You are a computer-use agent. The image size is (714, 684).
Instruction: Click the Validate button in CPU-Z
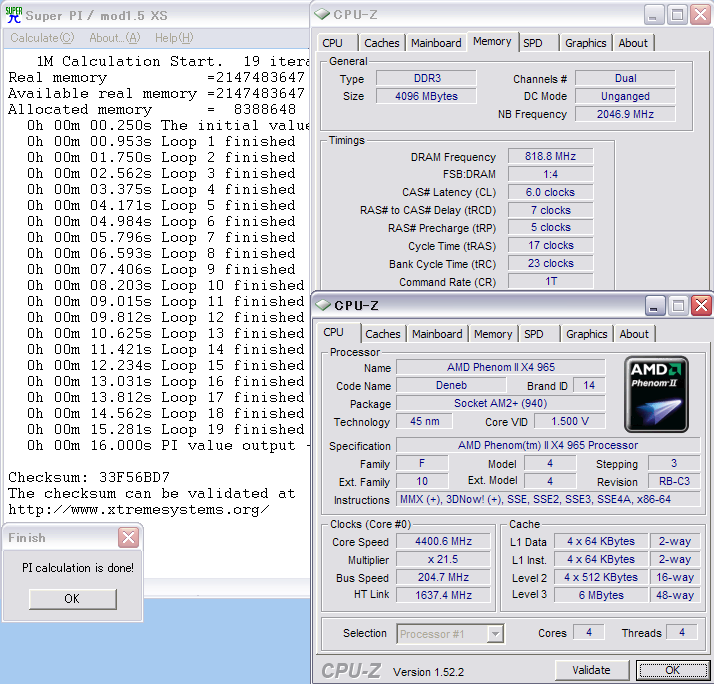592,670
